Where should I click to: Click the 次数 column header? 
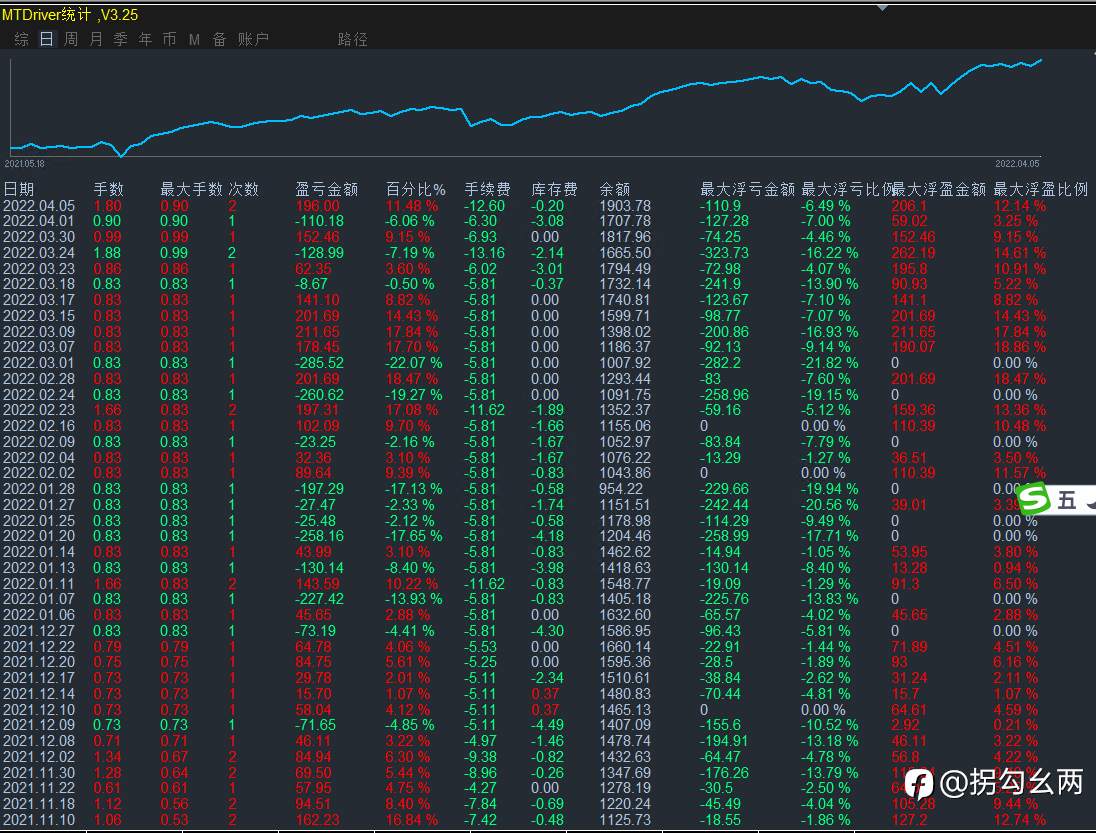pos(243,189)
